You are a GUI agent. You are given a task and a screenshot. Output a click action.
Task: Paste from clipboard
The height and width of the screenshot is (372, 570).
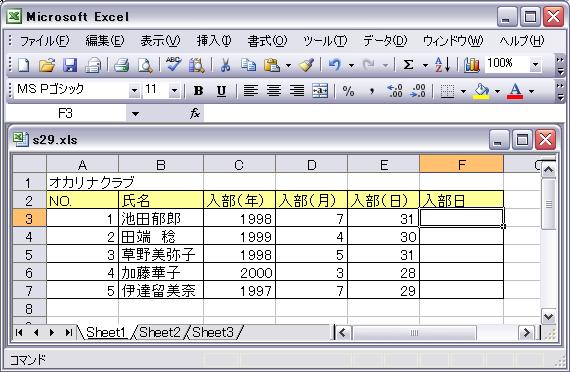pos(272,65)
